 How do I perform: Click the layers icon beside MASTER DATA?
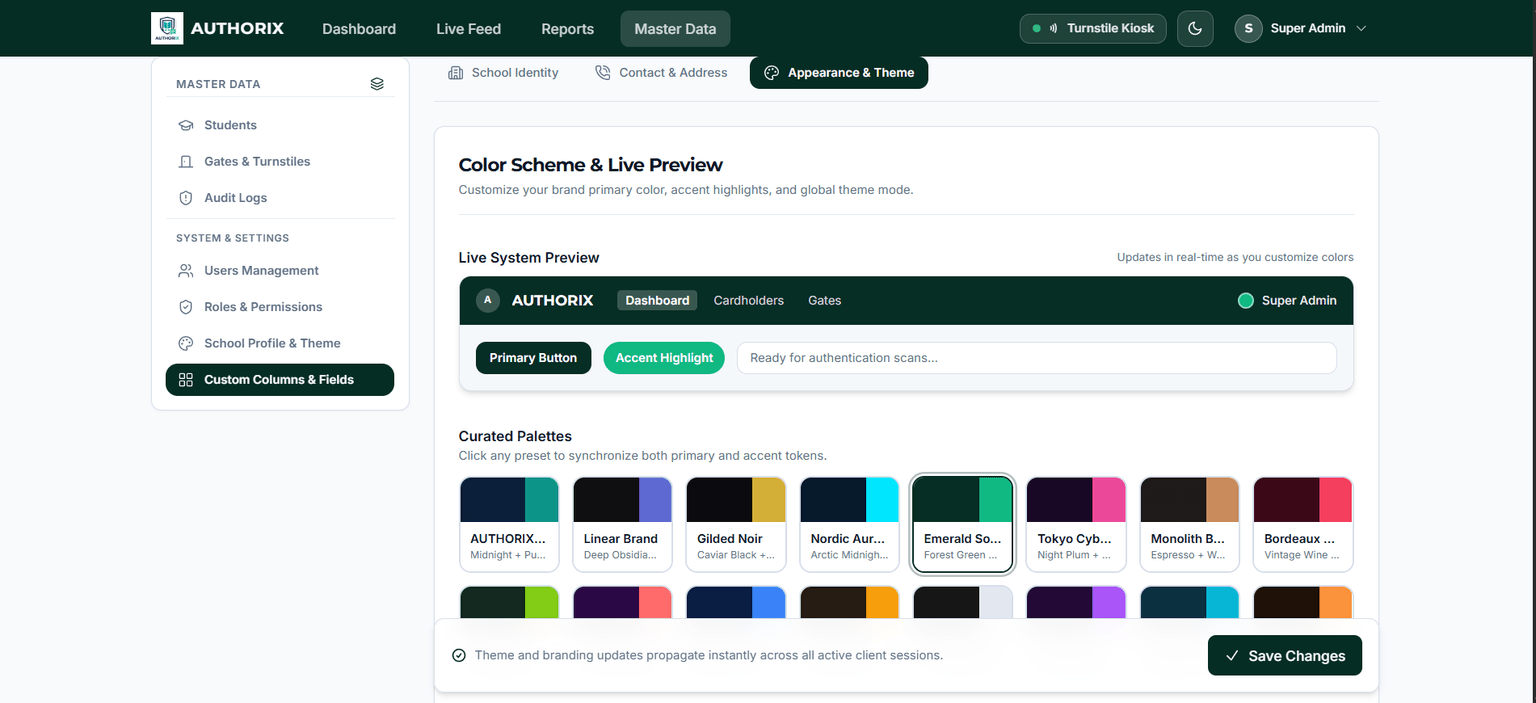point(377,84)
